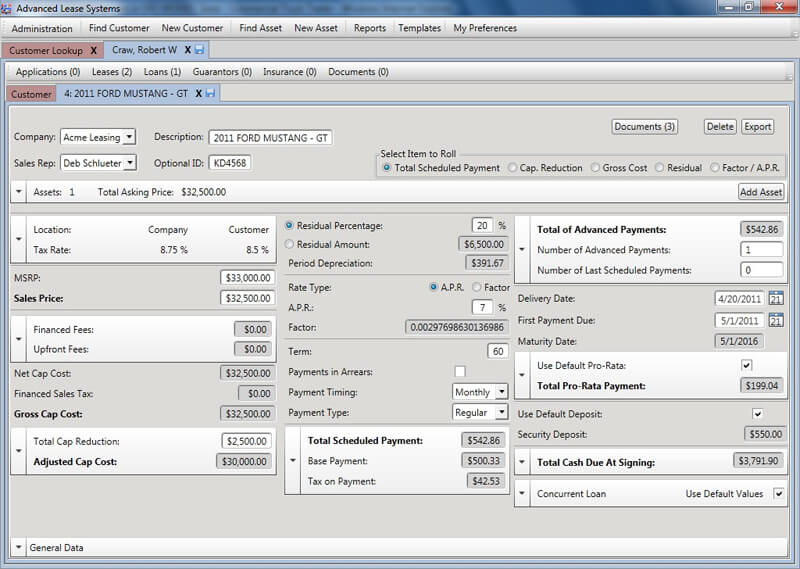800x569 pixels.
Task: Open the Company dropdown
Action: pyautogui.click(x=129, y=137)
